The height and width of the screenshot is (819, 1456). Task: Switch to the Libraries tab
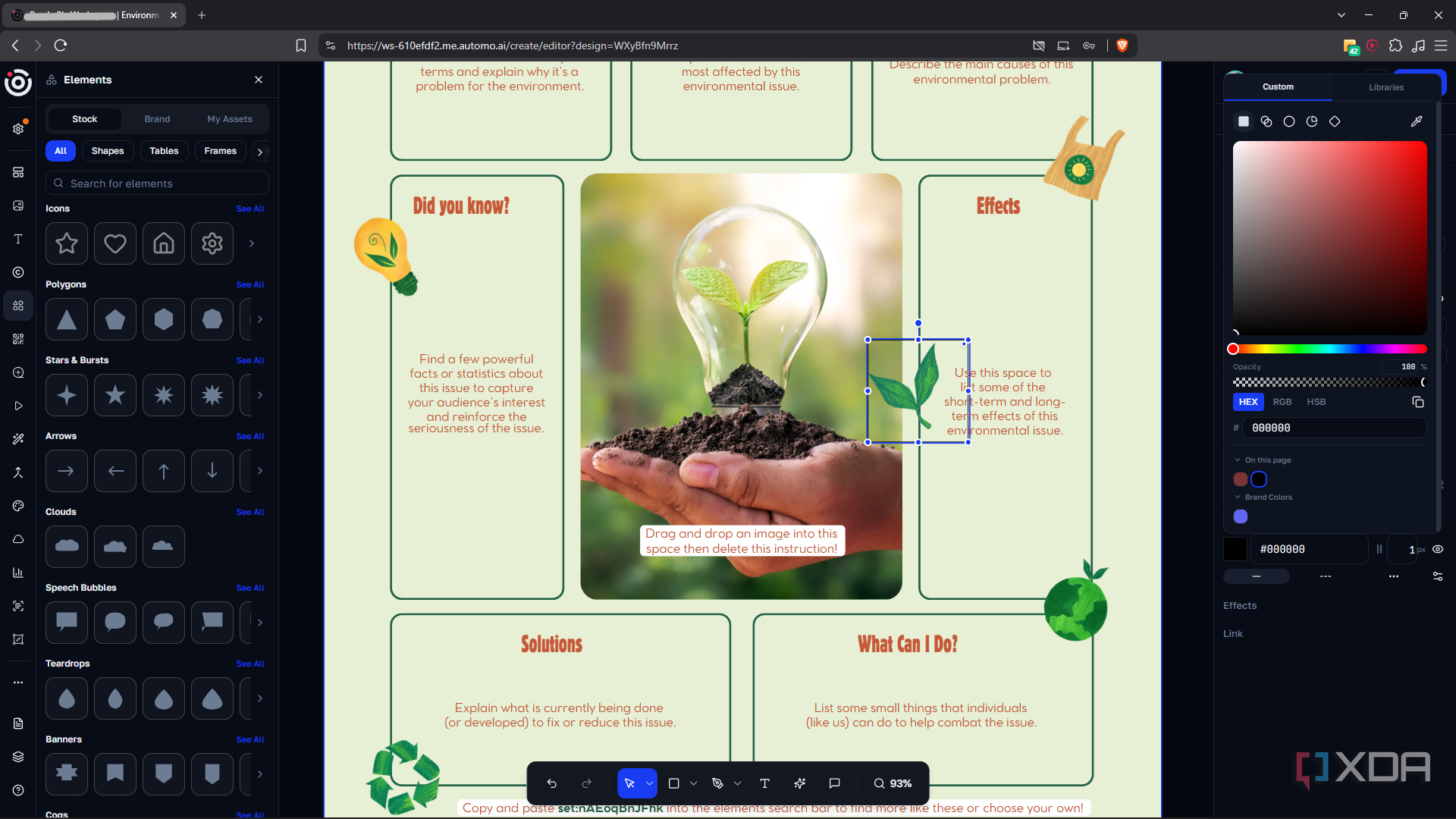click(x=1386, y=87)
